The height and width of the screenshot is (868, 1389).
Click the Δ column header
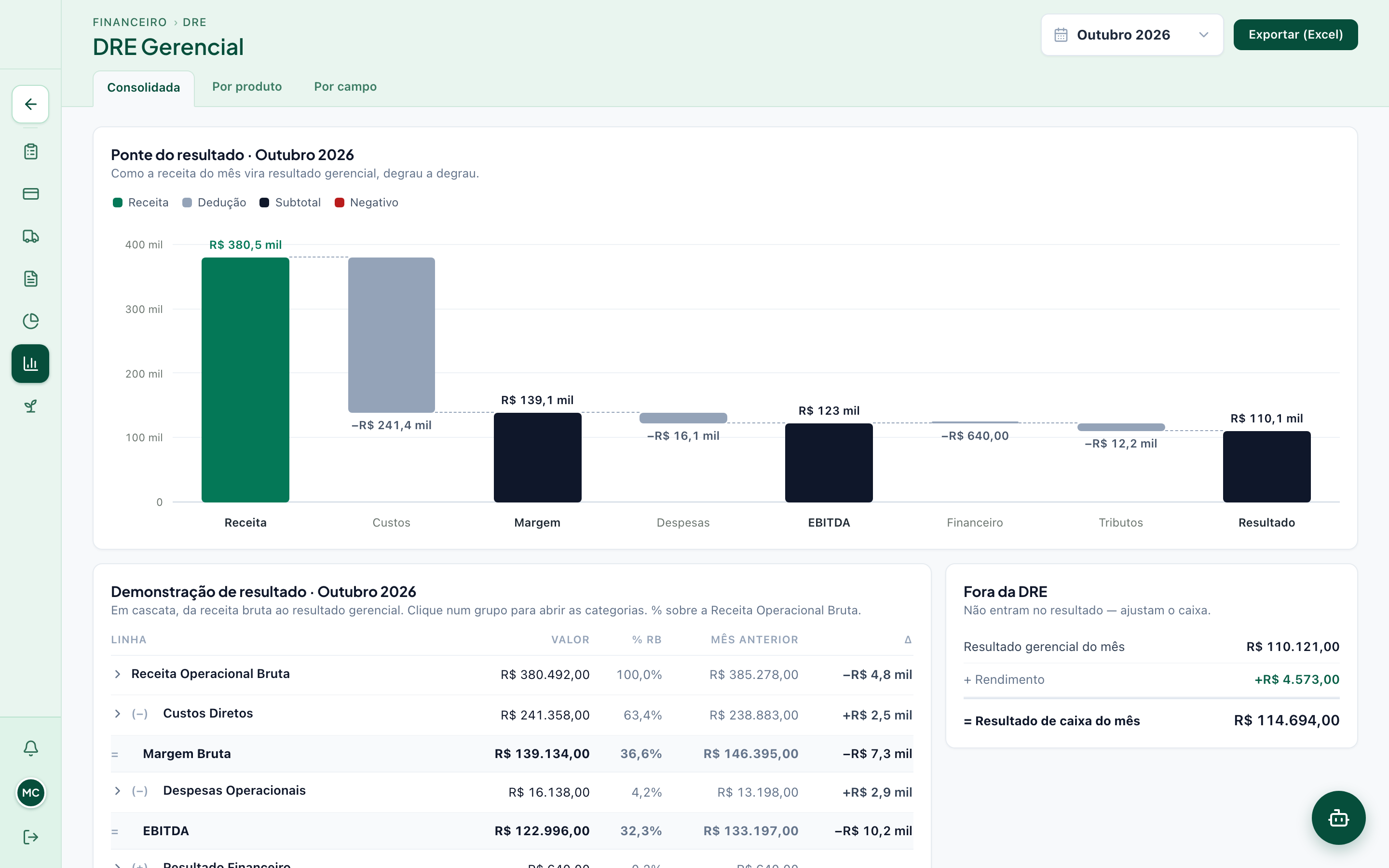click(908, 639)
